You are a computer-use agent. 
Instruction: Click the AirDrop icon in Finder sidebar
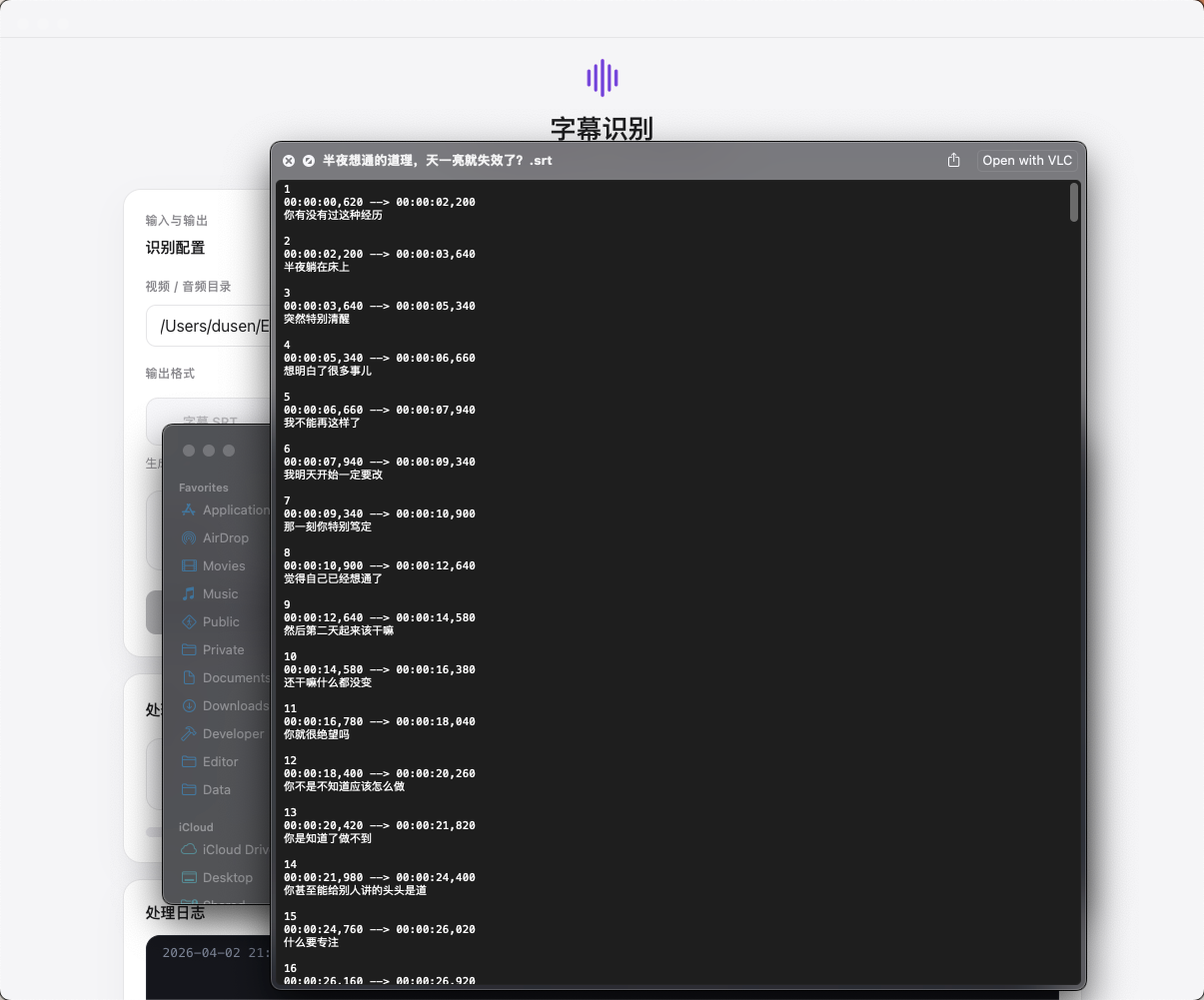[189, 537]
